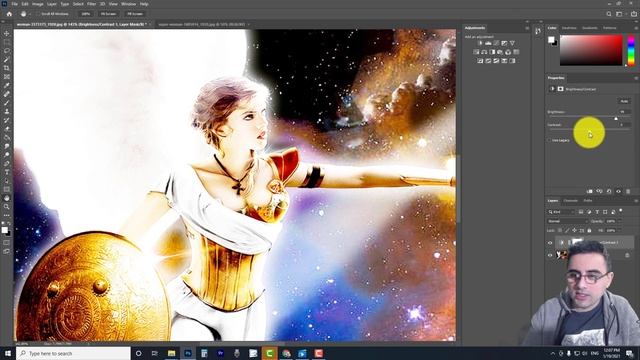Toggle lock all
This screenshot has width=640, height=360.
[589, 231]
